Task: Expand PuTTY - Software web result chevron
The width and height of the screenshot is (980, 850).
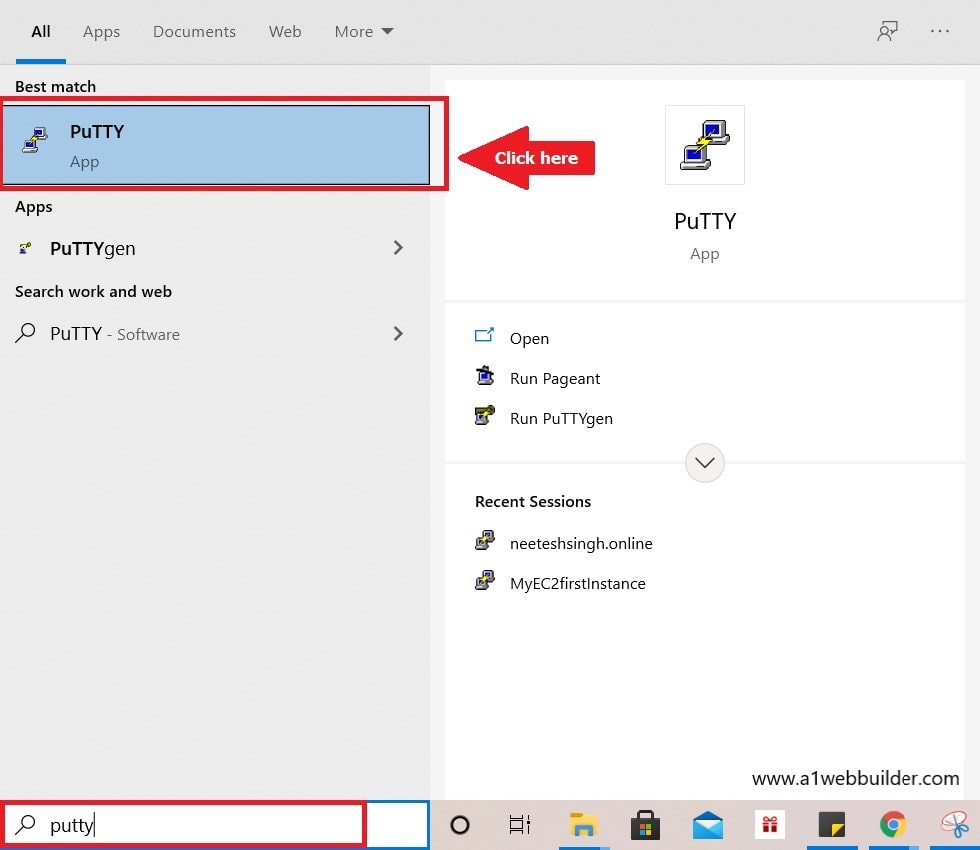Action: tap(398, 333)
